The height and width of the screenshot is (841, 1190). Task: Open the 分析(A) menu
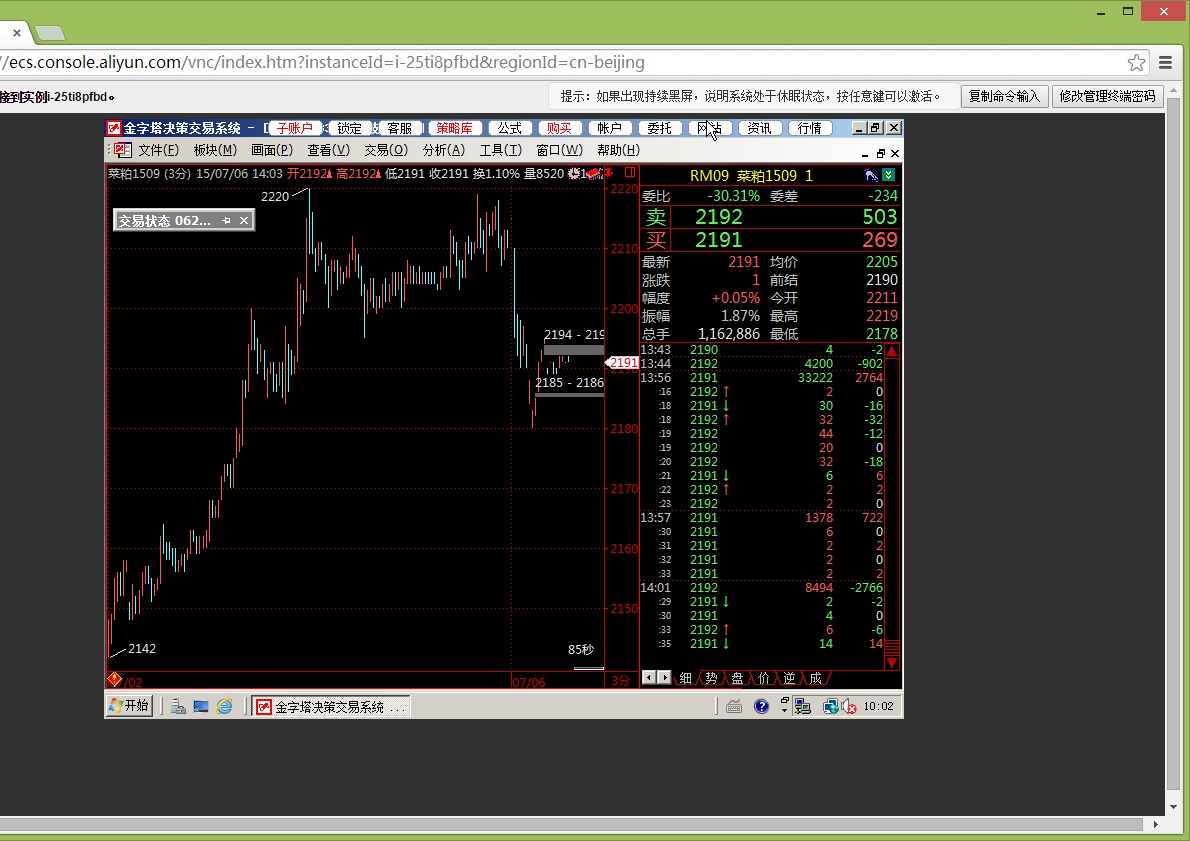[444, 150]
